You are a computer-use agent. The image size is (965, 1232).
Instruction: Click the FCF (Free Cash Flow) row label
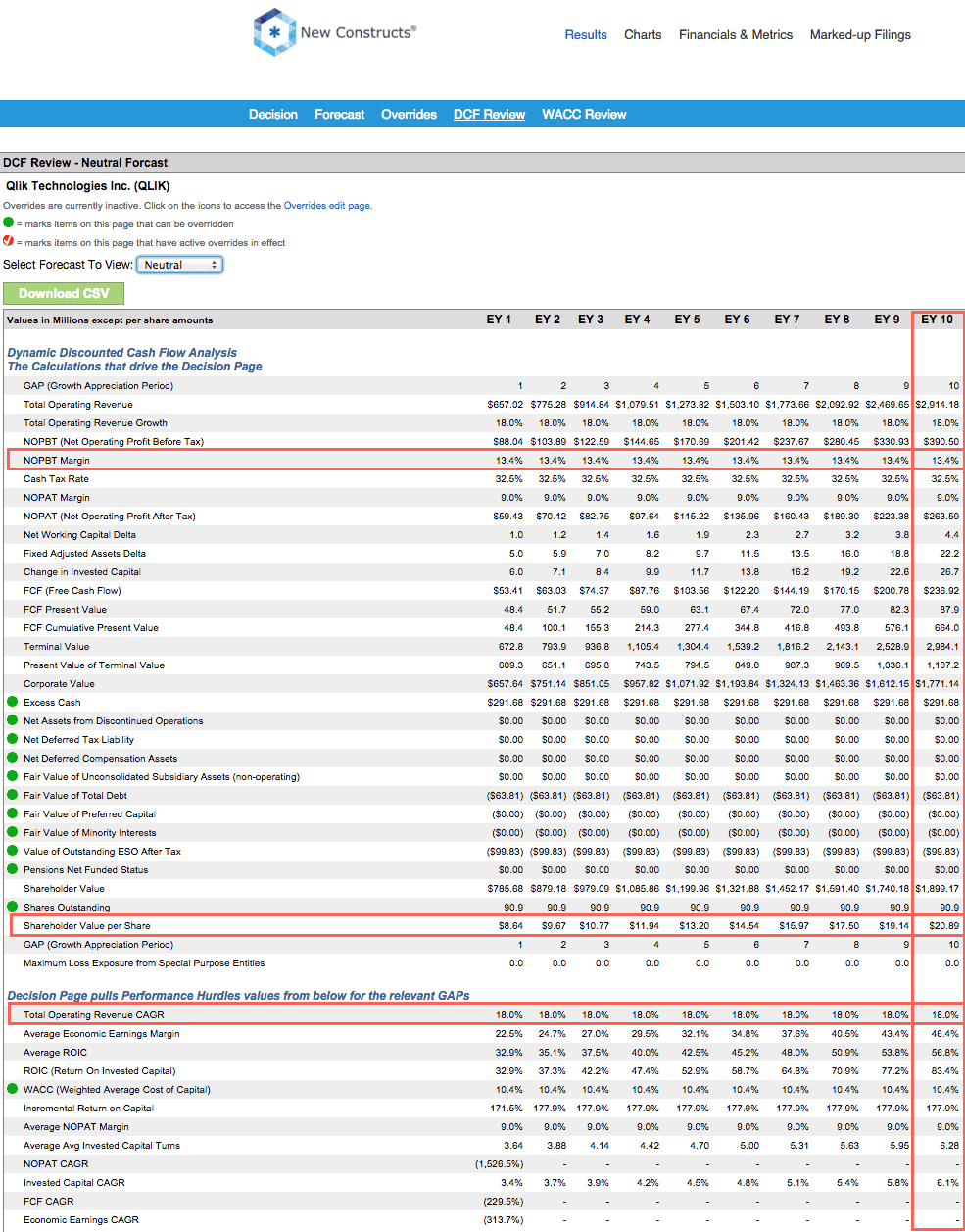72,590
